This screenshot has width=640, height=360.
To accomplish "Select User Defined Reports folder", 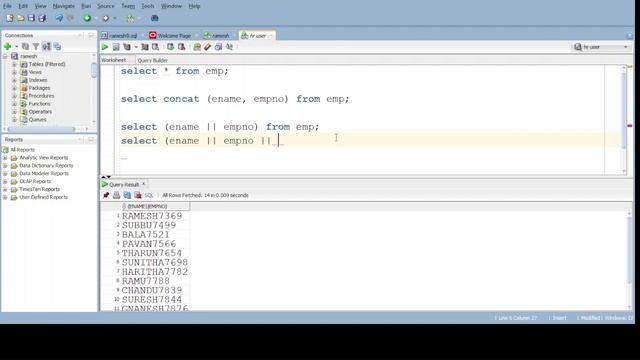I will tap(43, 197).
